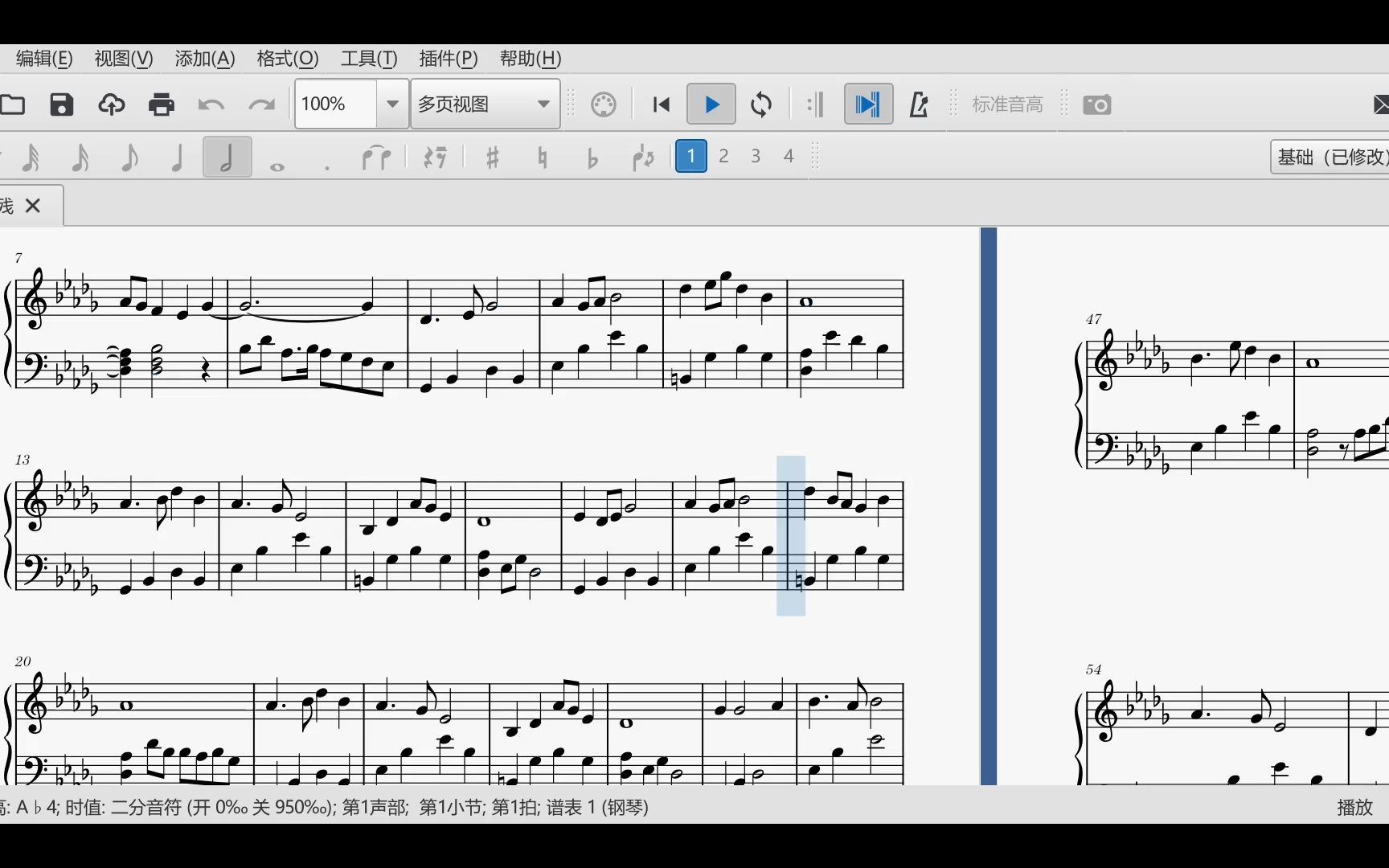Click the camera image capture icon

1097,104
